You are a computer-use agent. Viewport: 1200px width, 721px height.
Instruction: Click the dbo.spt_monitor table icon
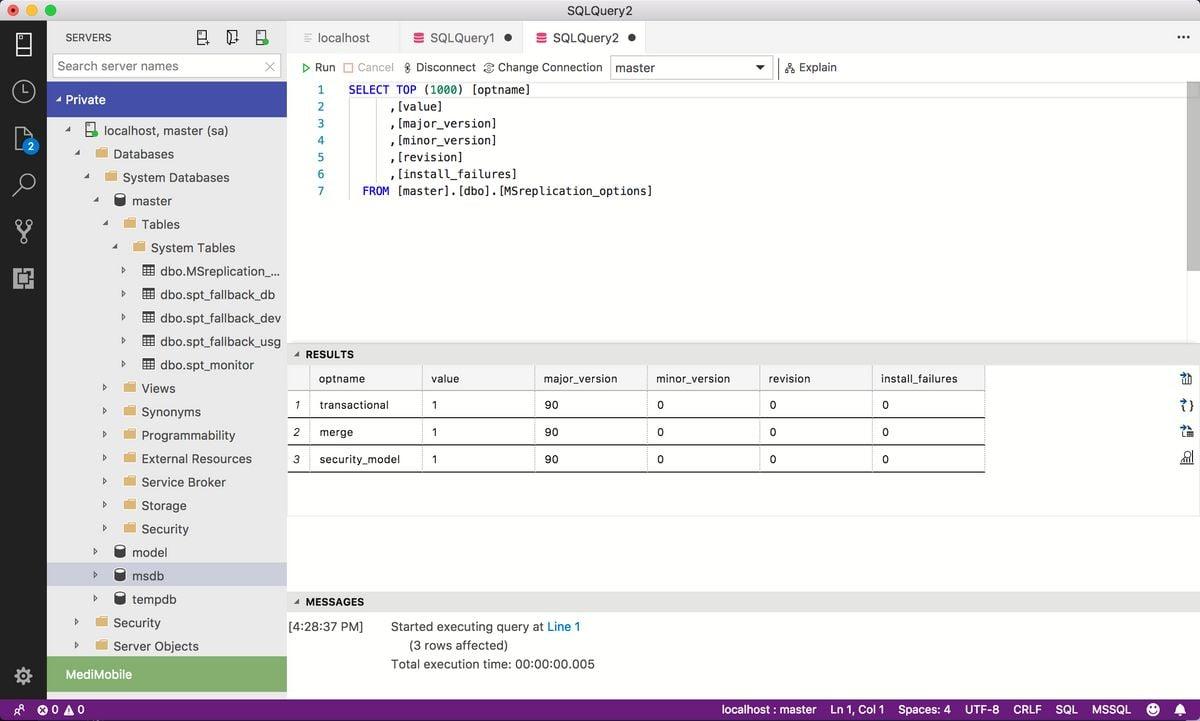(x=148, y=365)
